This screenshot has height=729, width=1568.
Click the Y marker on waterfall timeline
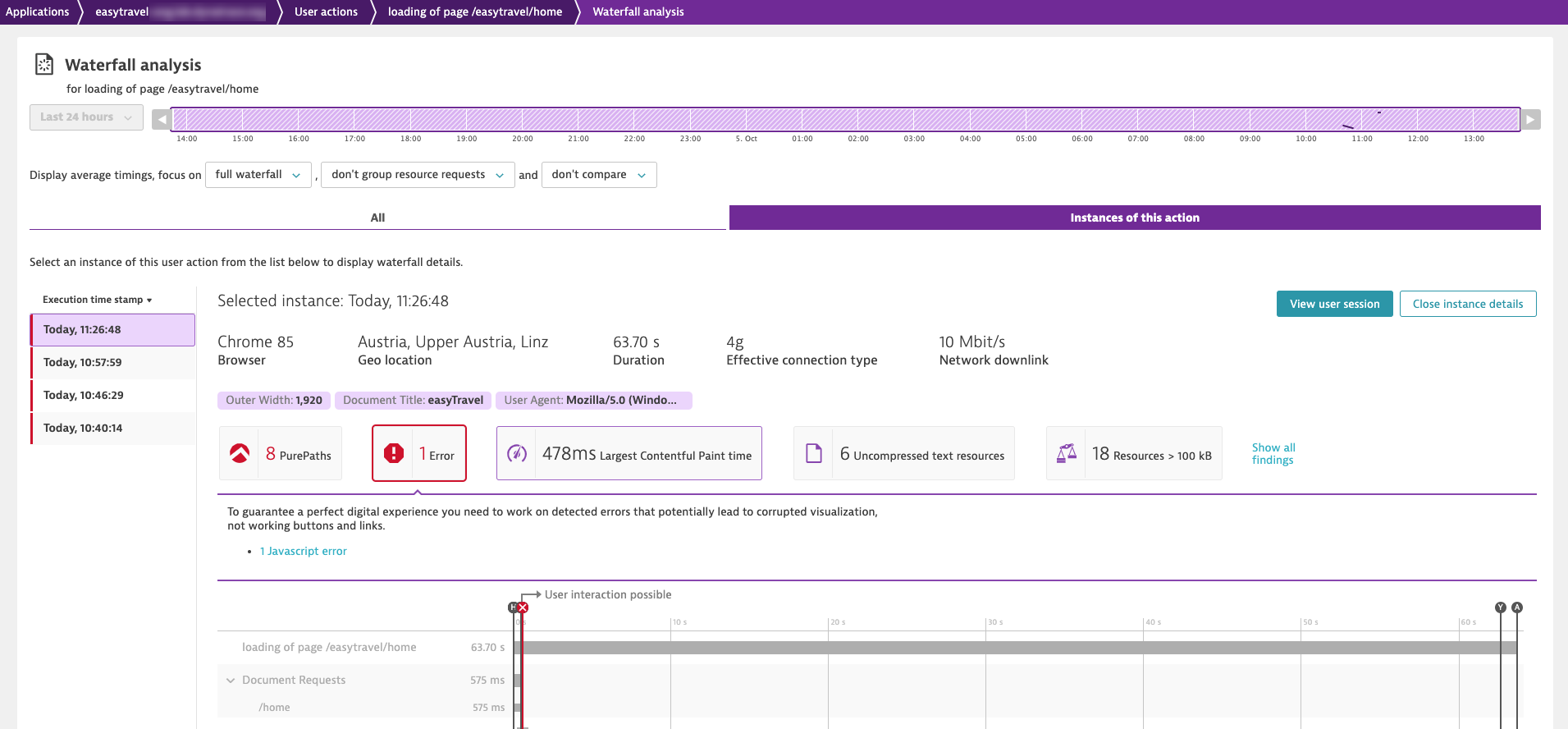(x=1501, y=607)
